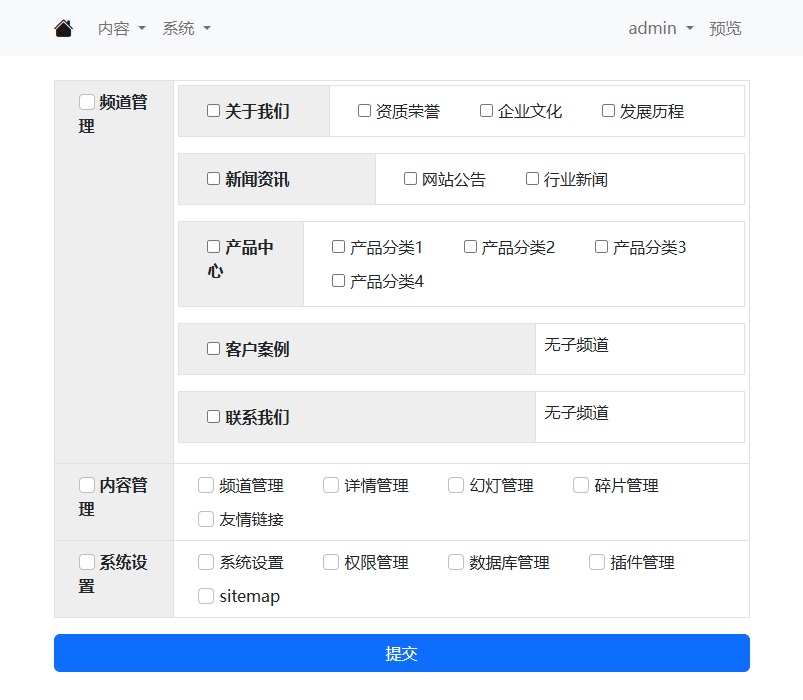Select the 产品分类1 checkbox
Image resolution: width=803 pixels, height=700 pixels.
point(338,247)
